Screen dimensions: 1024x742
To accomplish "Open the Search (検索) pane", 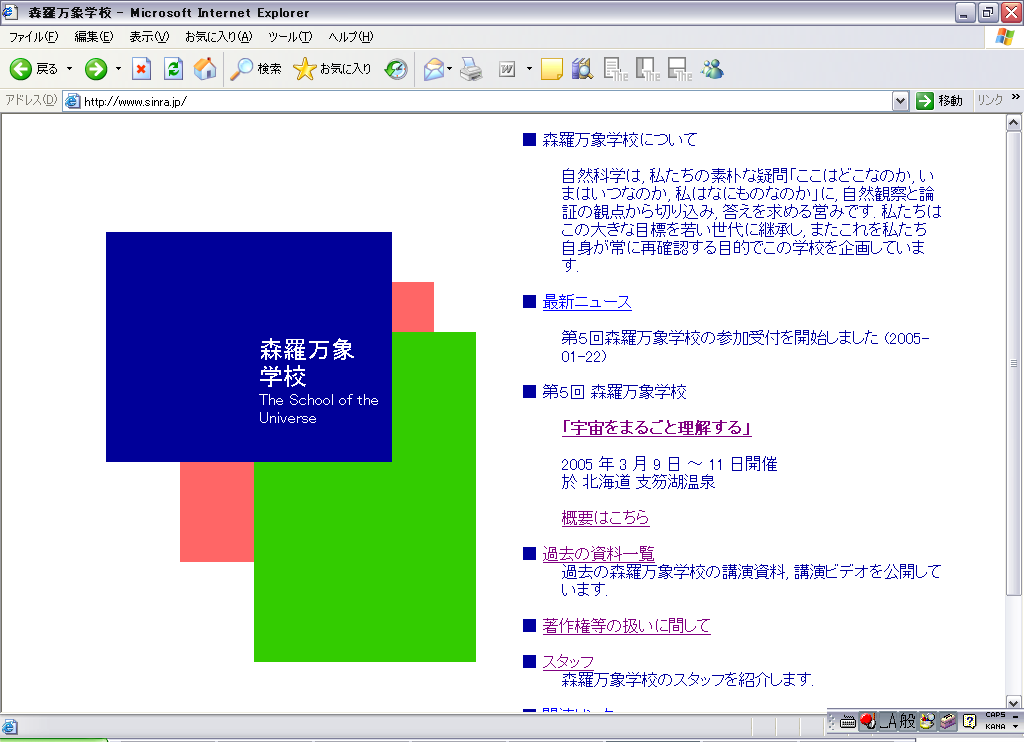I will 256,69.
